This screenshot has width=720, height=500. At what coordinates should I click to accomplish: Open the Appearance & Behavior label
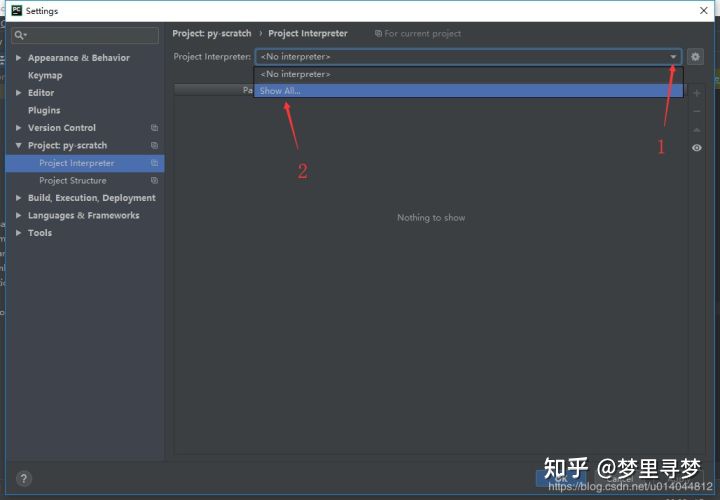(79, 58)
